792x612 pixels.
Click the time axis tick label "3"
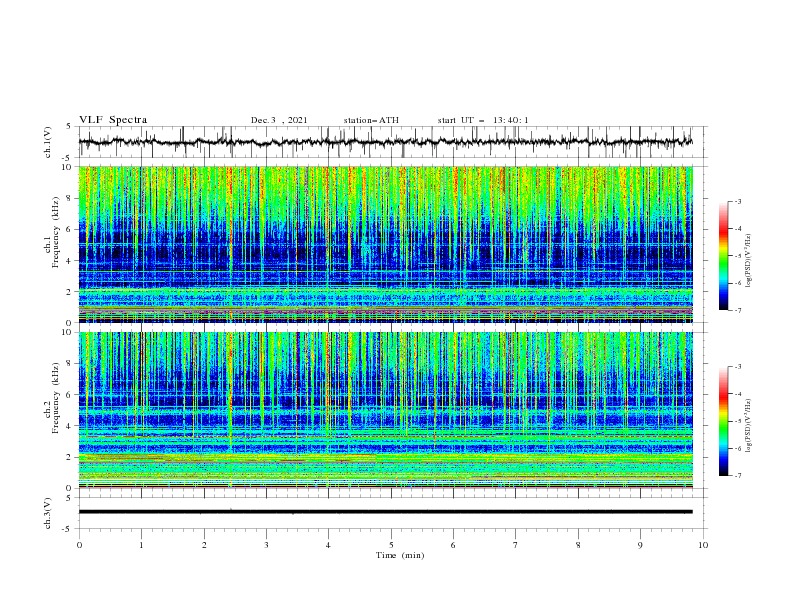click(x=266, y=545)
